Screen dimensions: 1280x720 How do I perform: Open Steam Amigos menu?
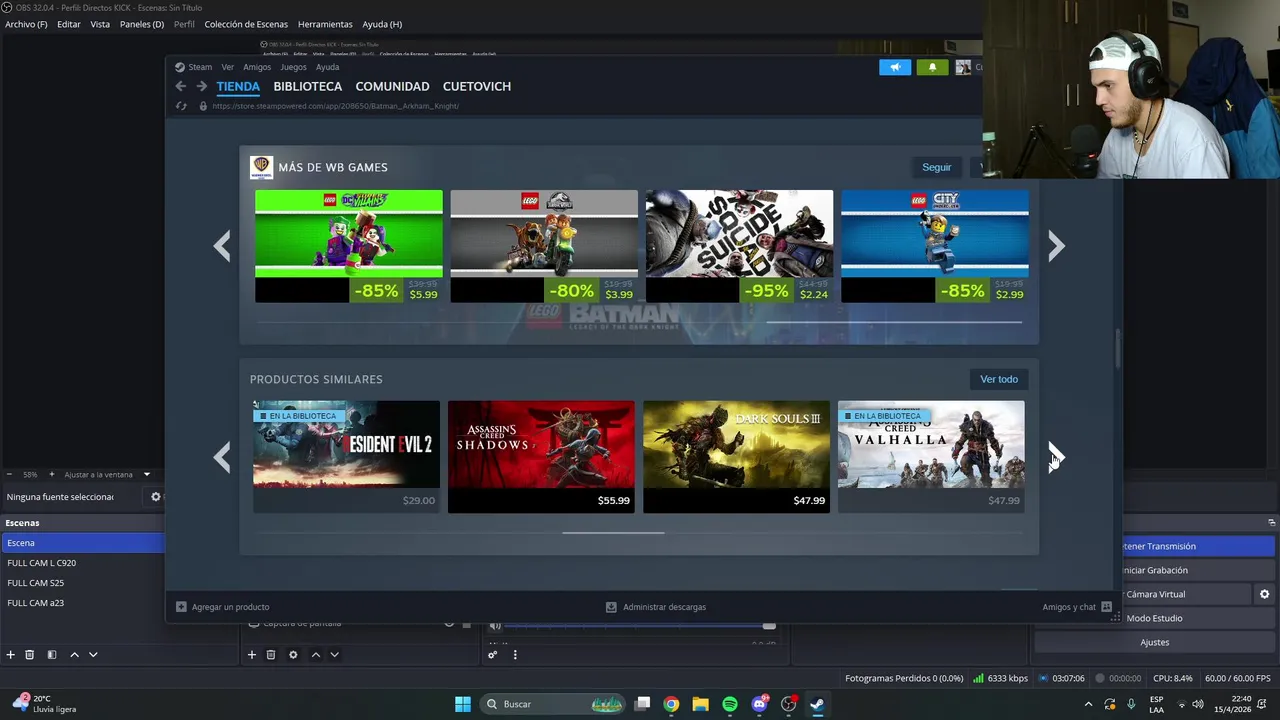point(257,67)
